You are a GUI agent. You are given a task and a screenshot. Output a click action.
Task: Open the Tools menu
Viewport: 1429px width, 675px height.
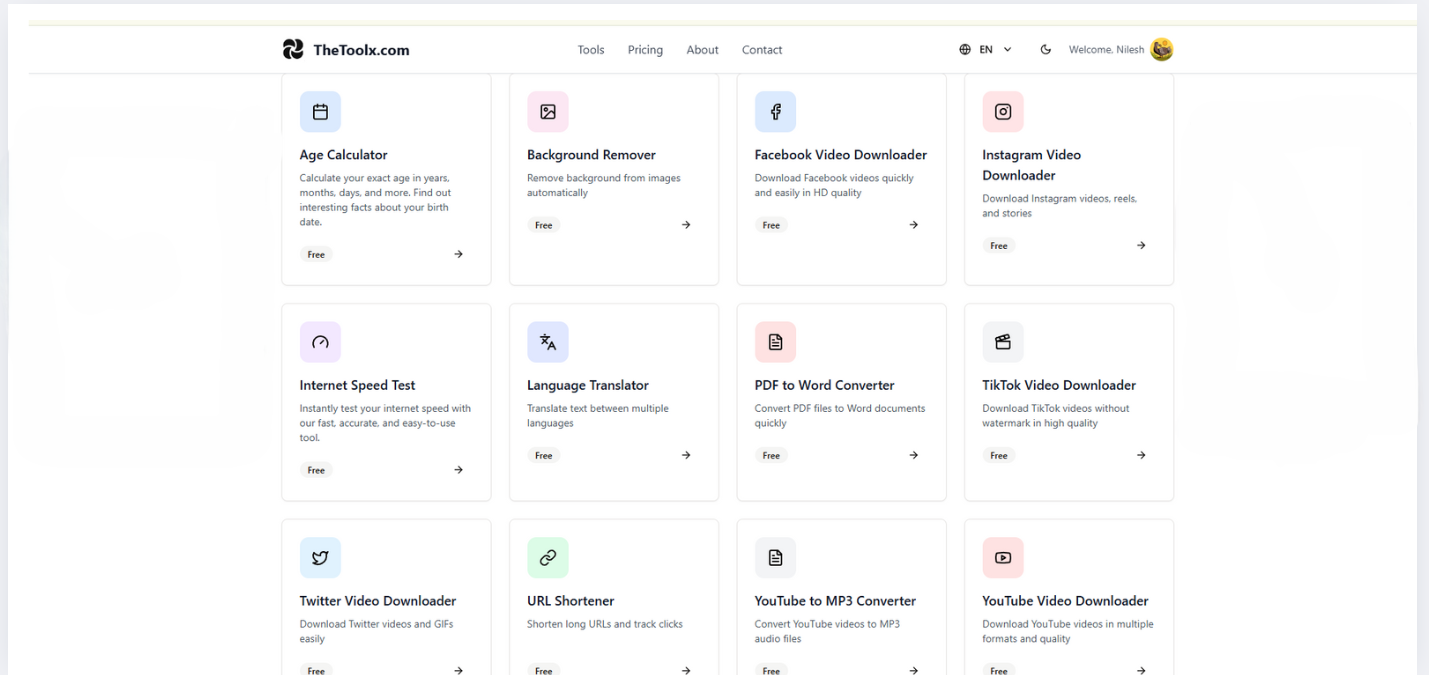click(x=591, y=50)
